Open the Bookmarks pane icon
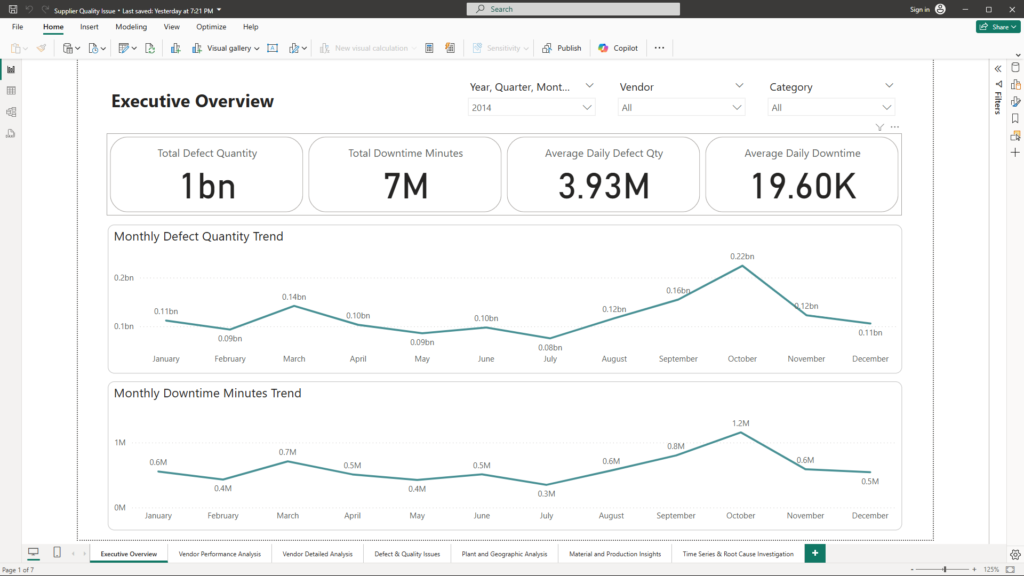The height and width of the screenshot is (576, 1024). [x=1015, y=118]
